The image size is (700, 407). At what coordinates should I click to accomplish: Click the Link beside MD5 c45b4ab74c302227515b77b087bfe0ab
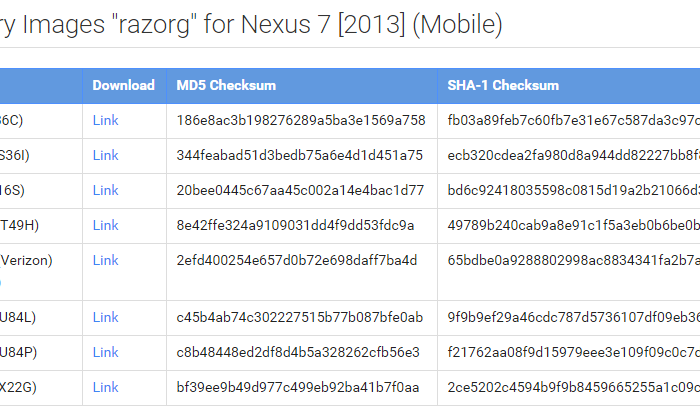tap(105, 317)
